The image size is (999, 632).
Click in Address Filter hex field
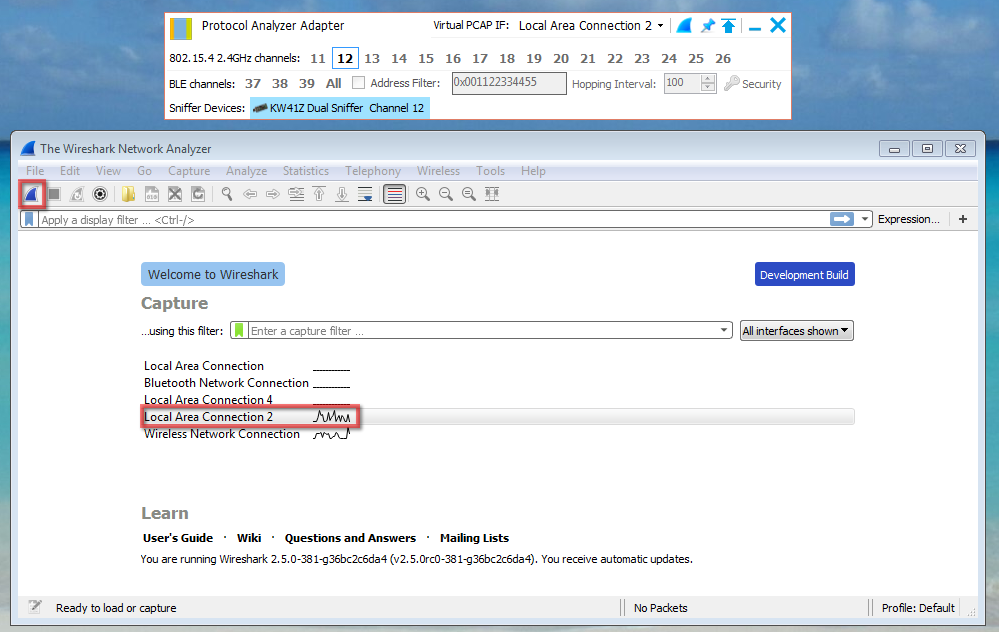[509, 83]
